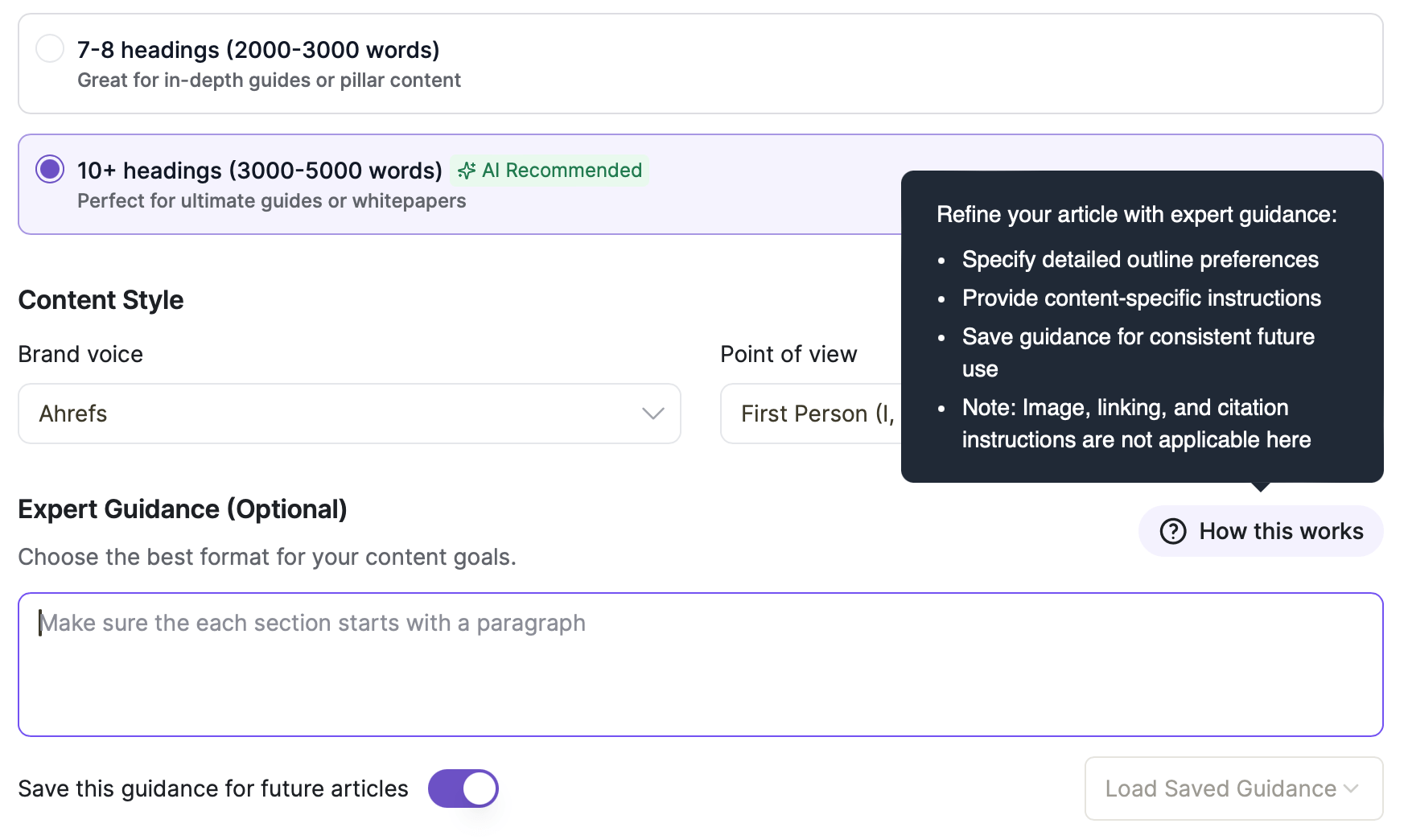Click the Brand voice label
The width and height of the screenshot is (1408, 840).
80,354
